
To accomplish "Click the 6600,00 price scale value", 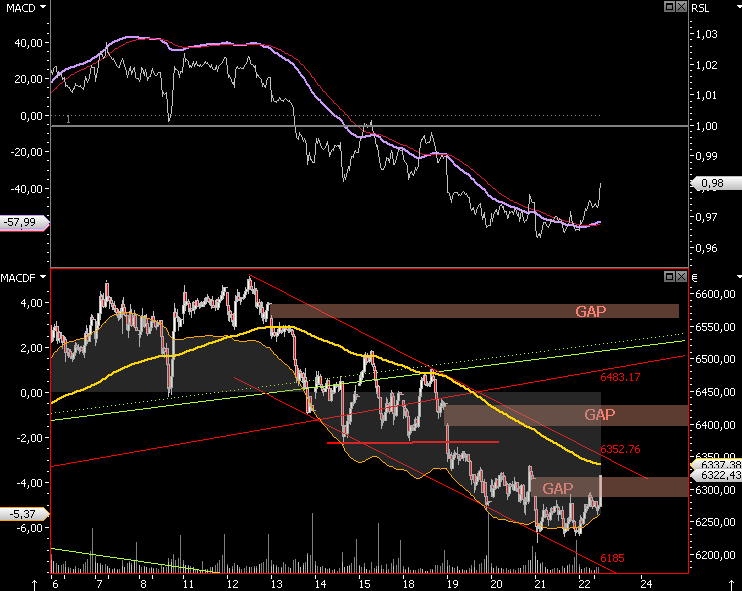I will pos(715,294).
